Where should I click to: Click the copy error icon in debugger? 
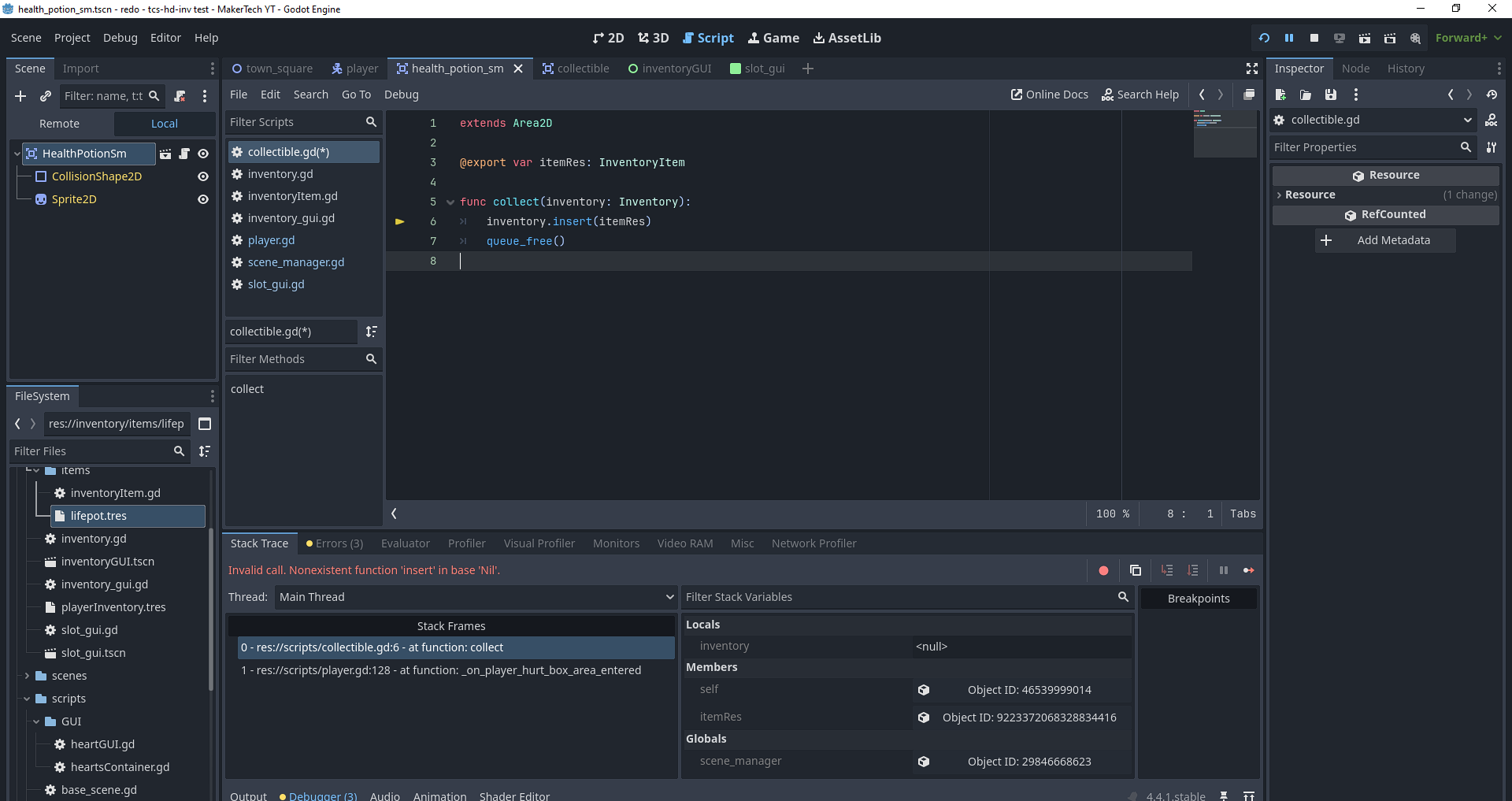click(1135, 570)
